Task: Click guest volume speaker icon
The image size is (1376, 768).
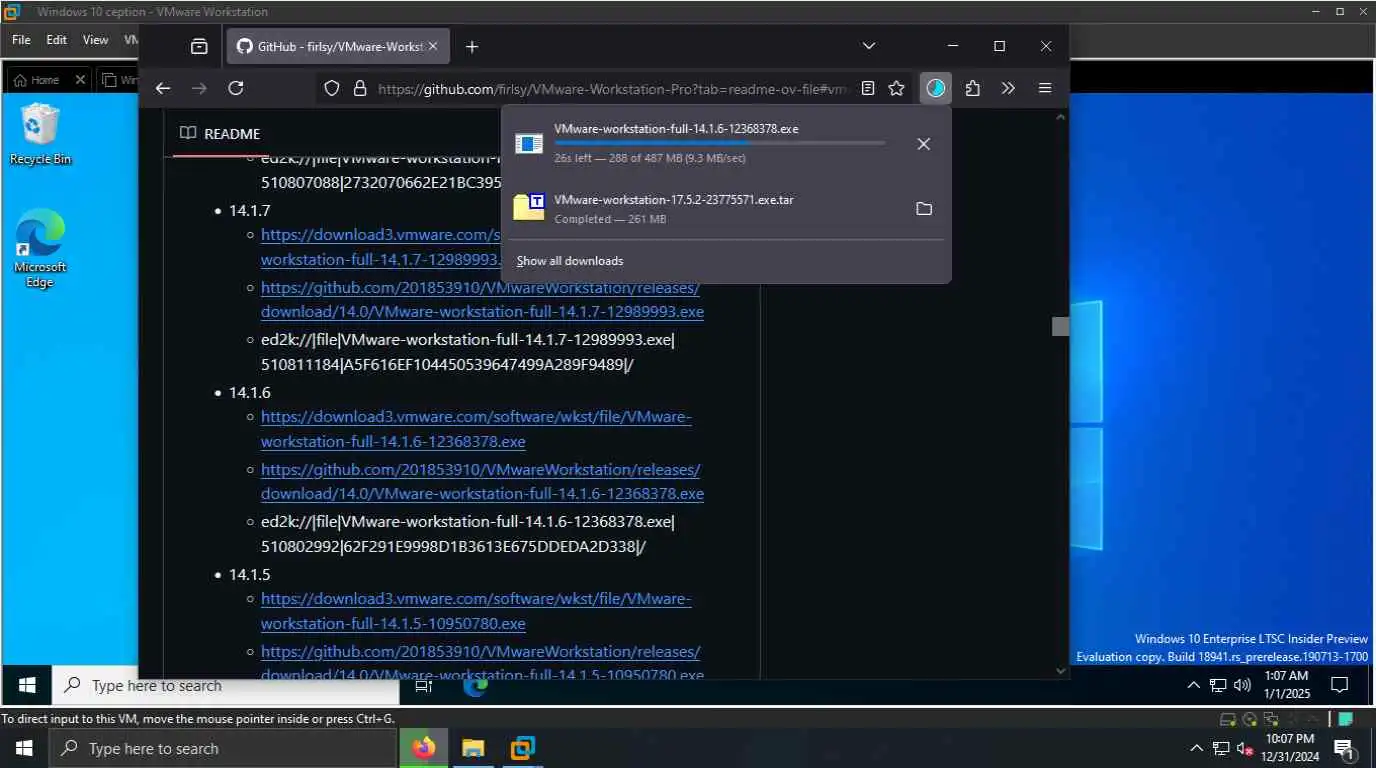Action: 1243,685
